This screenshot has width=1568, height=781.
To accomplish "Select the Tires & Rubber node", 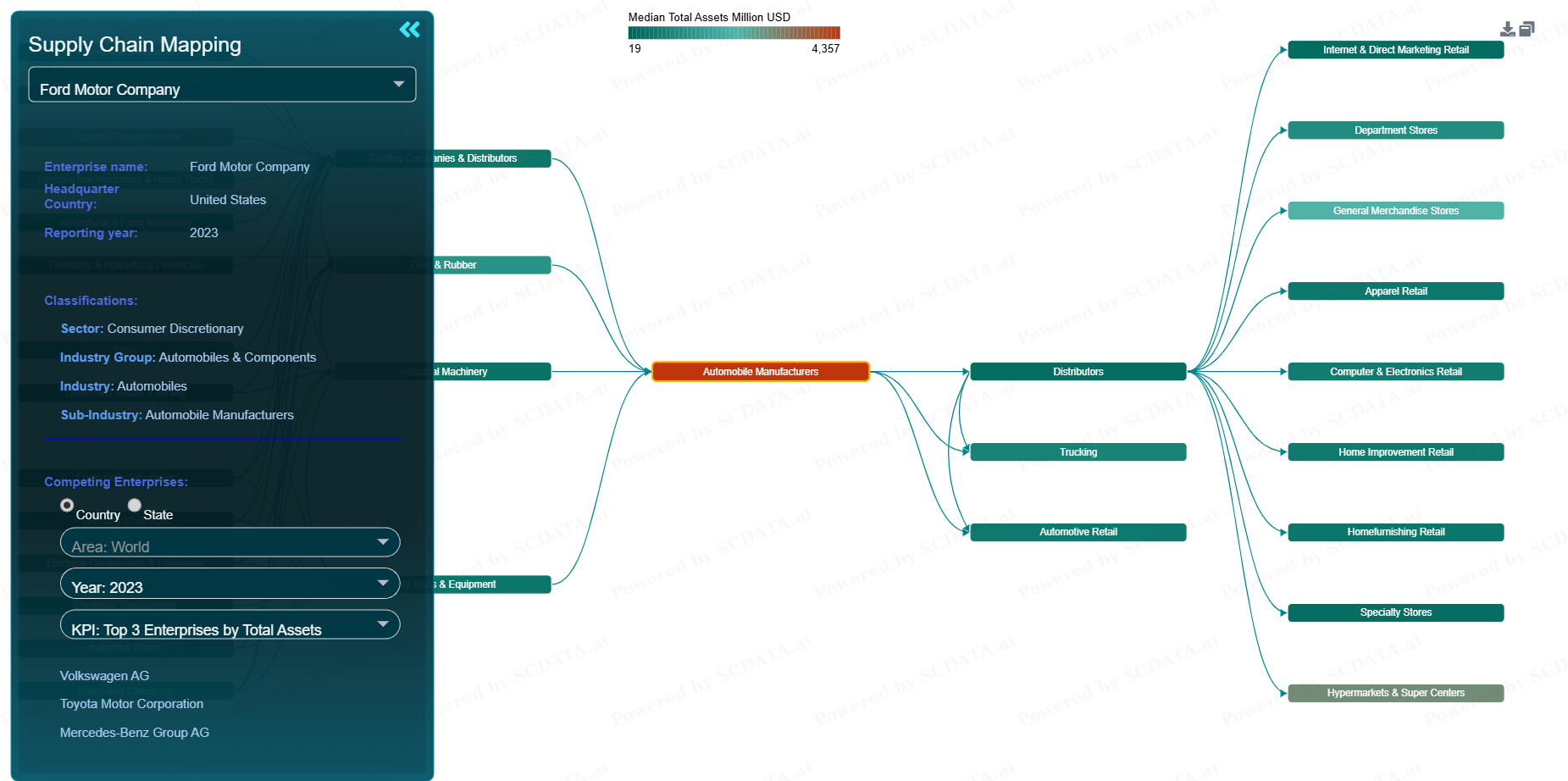I will tap(443, 265).
